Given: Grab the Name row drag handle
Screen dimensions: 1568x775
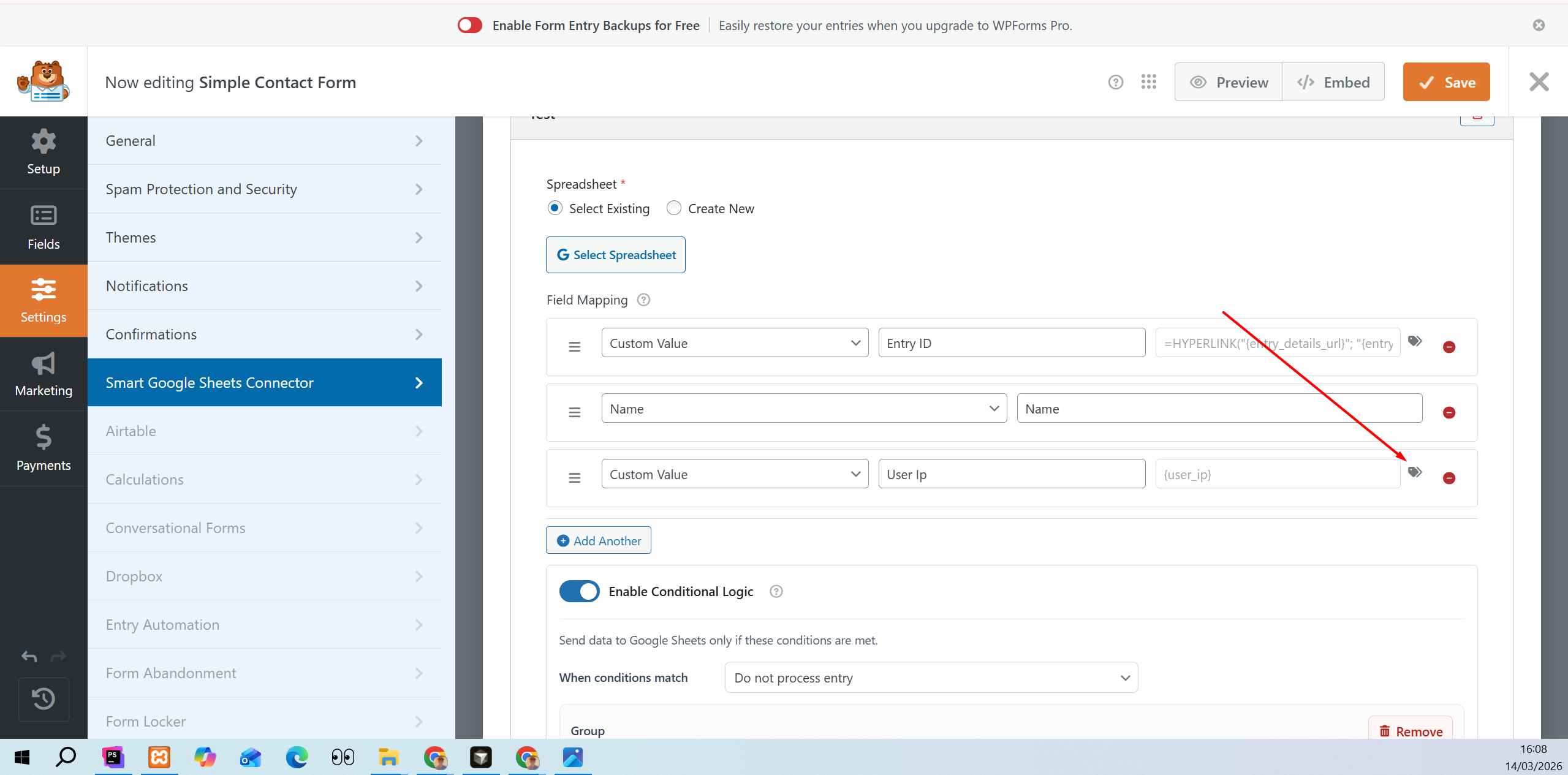Looking at the screenshot, I should tap(574, 413).
